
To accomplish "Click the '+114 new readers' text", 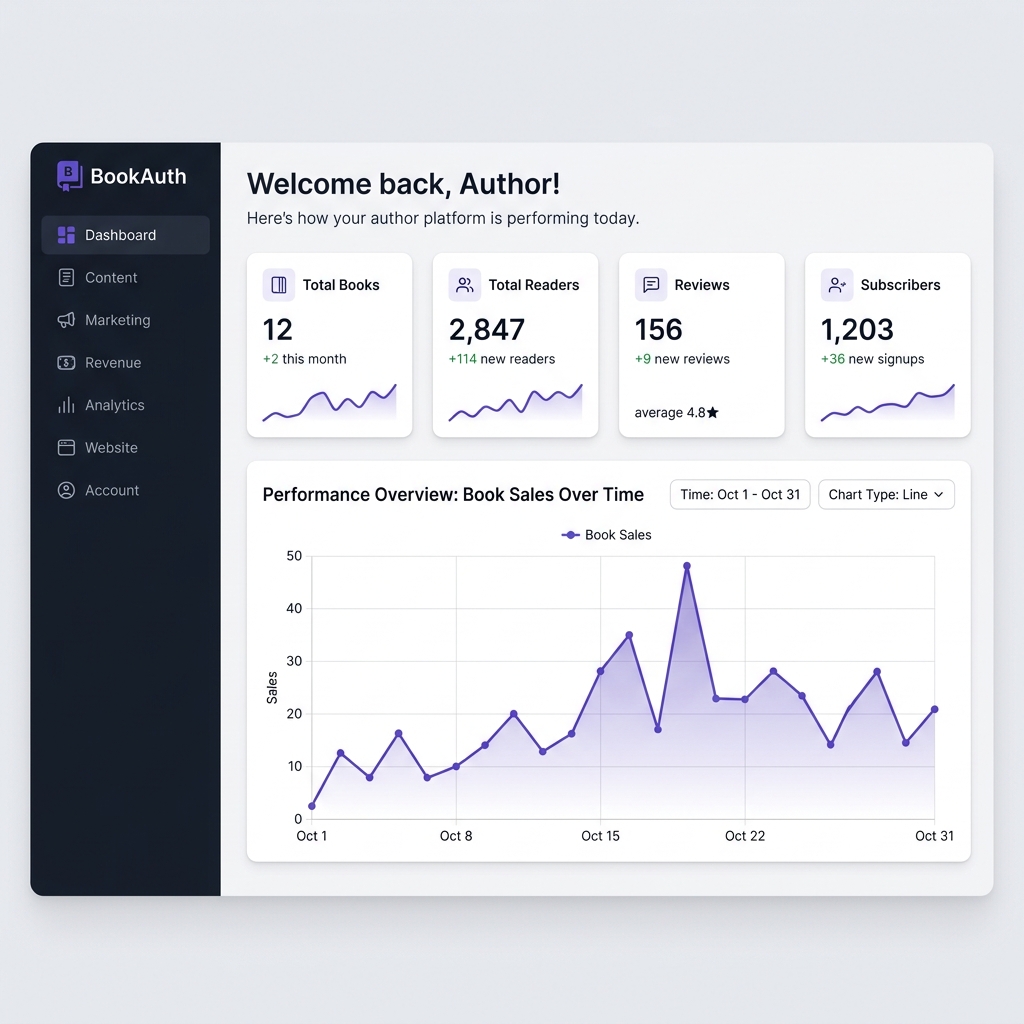I will (502, 359).
